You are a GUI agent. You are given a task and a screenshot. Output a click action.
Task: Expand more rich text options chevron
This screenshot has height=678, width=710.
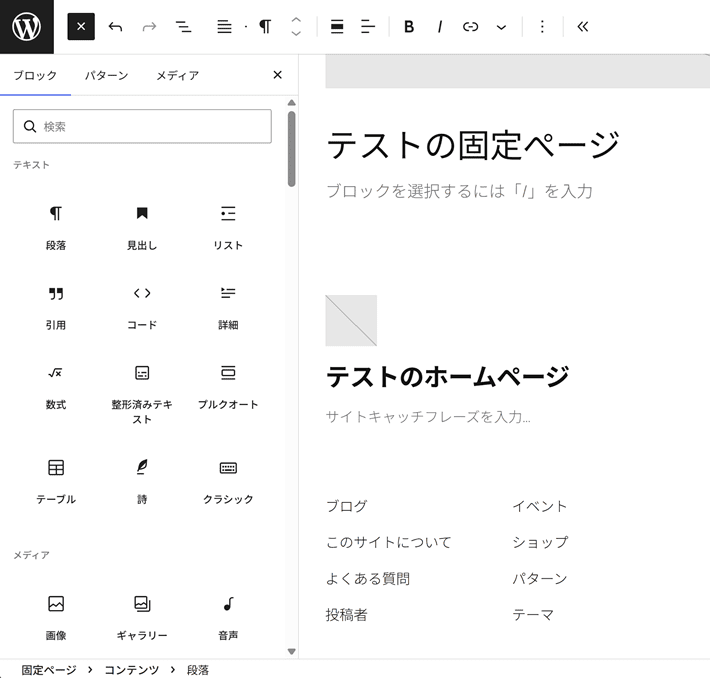pos(501,27)
